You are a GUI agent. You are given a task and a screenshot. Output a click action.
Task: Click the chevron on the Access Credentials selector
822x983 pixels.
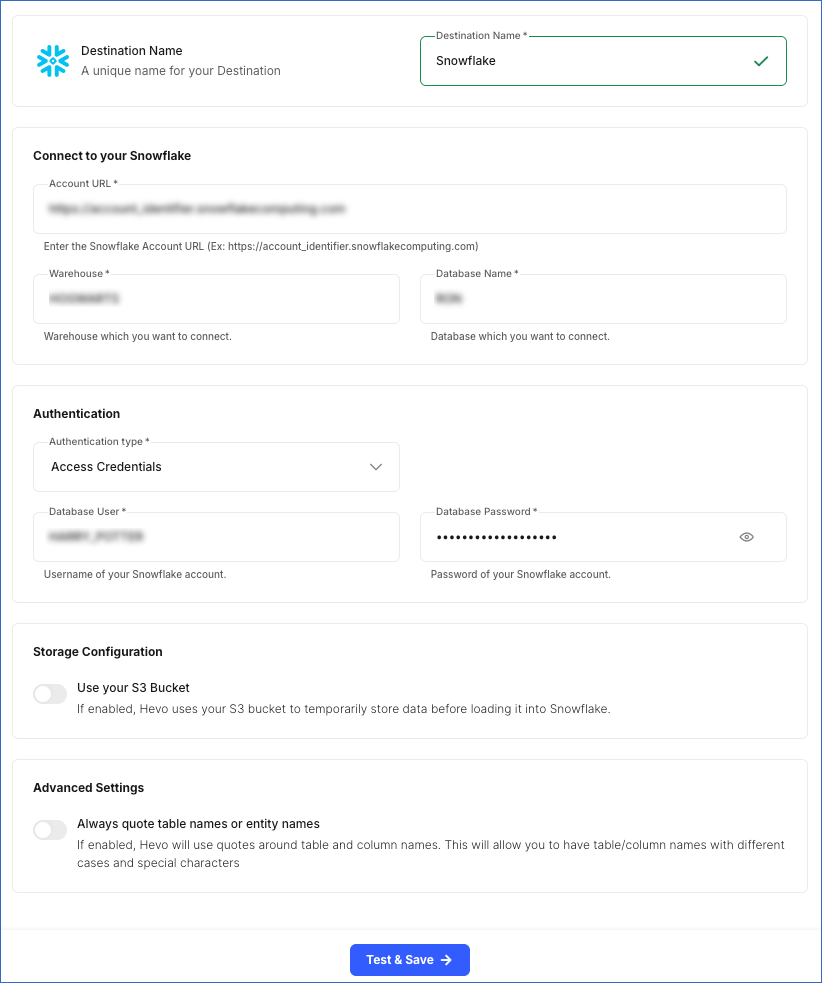click(x=376, y=467)
